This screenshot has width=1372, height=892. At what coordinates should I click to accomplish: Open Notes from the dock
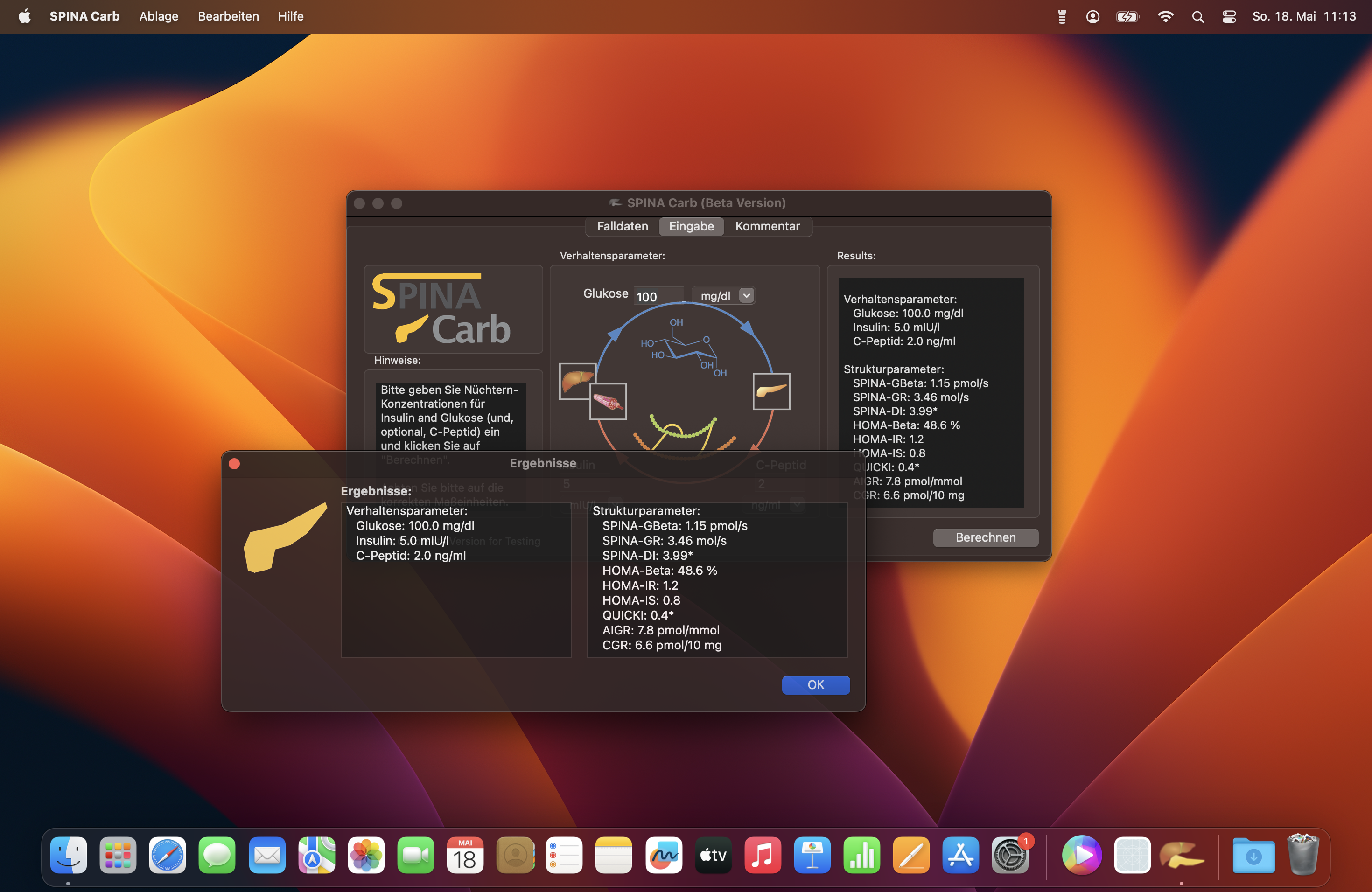point(614,855)
